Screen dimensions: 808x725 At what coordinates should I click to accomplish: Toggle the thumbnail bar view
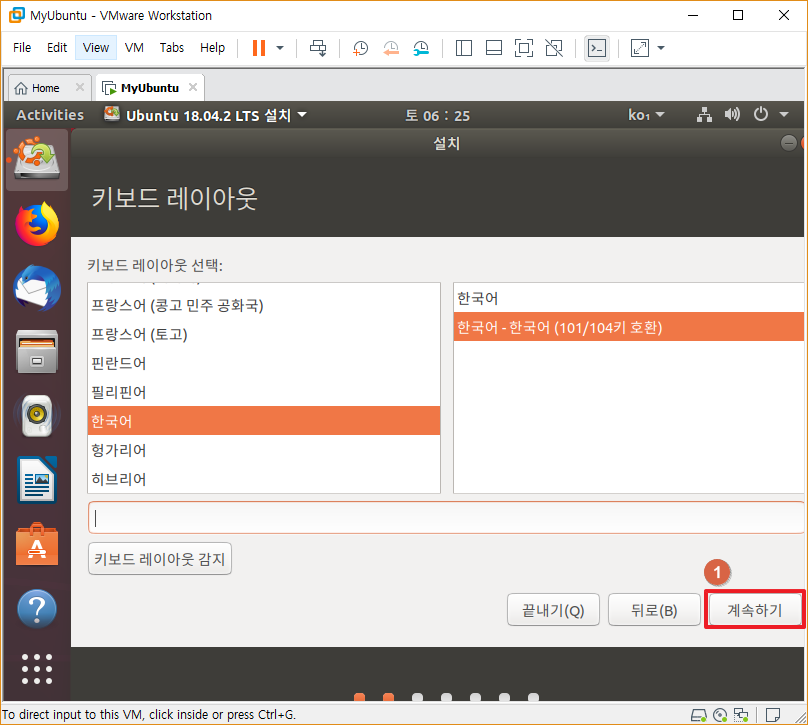tap(494, 48)
